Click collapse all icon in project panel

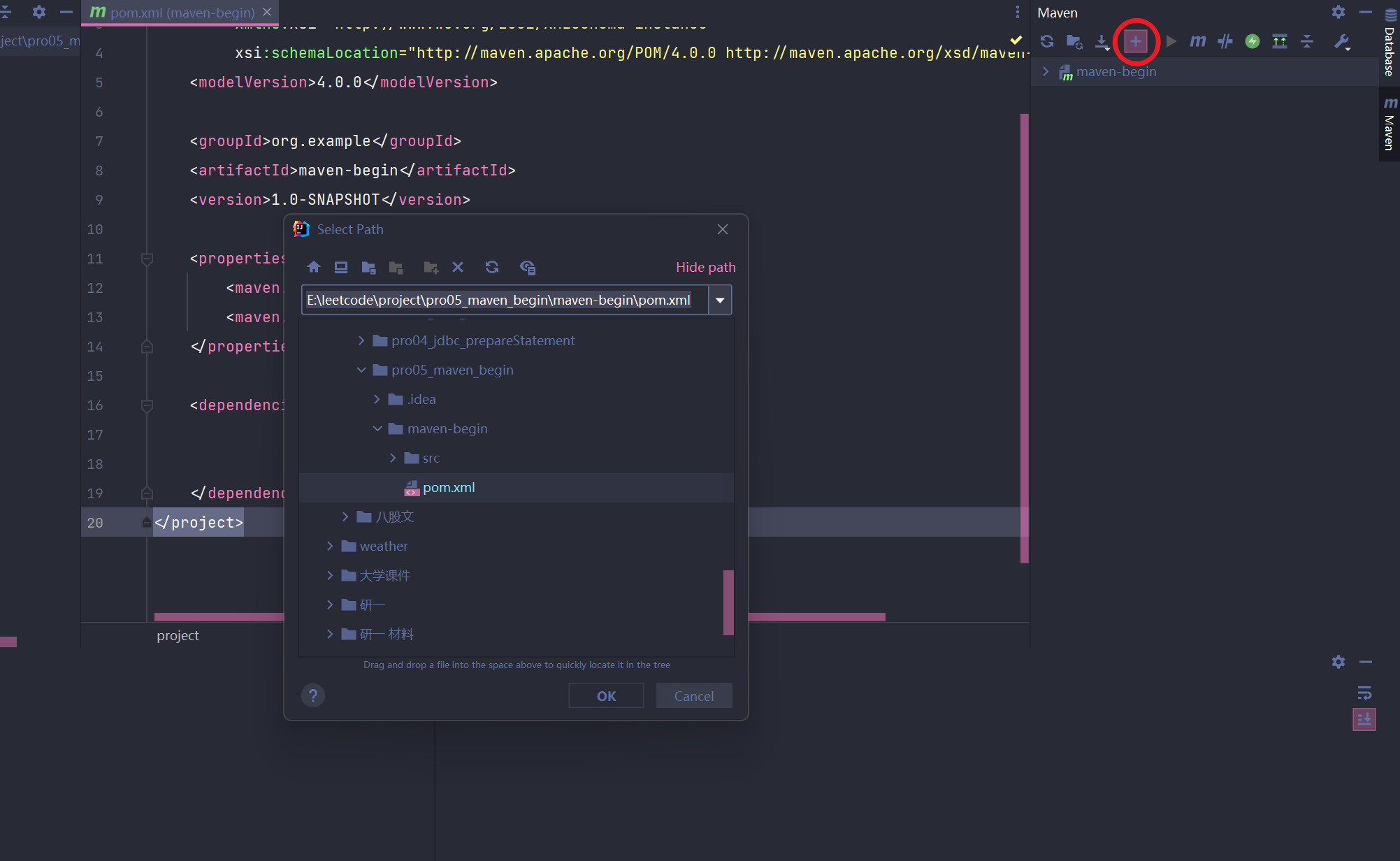click(x=6, y=12)
